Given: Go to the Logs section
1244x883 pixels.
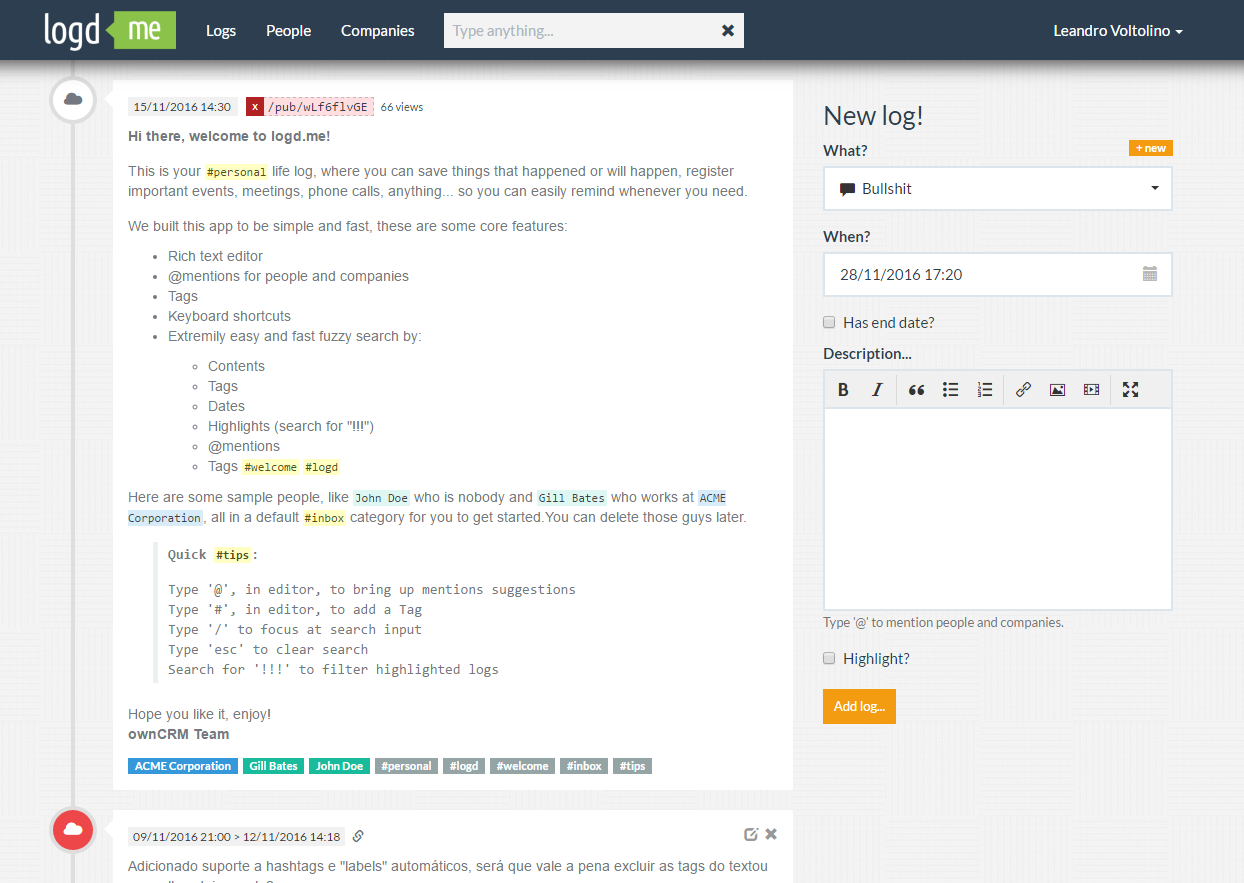Looking at the screenshot, I should tap(221, 31).
